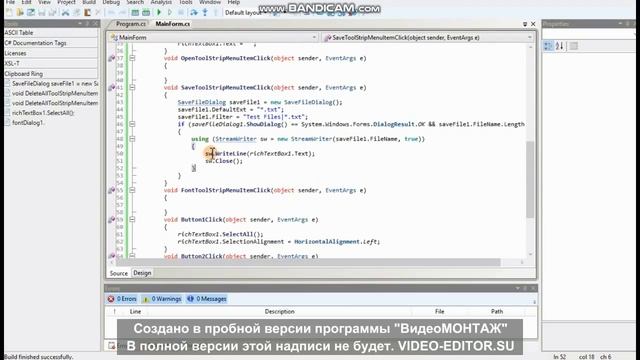Click the Step Over debug icon
Screen dimensions: 640x360
pos(194,13)
